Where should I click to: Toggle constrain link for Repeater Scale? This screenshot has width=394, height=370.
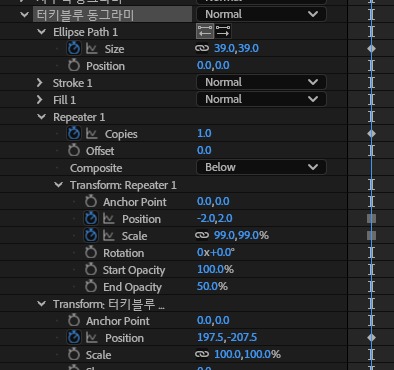tap(202, 235)
